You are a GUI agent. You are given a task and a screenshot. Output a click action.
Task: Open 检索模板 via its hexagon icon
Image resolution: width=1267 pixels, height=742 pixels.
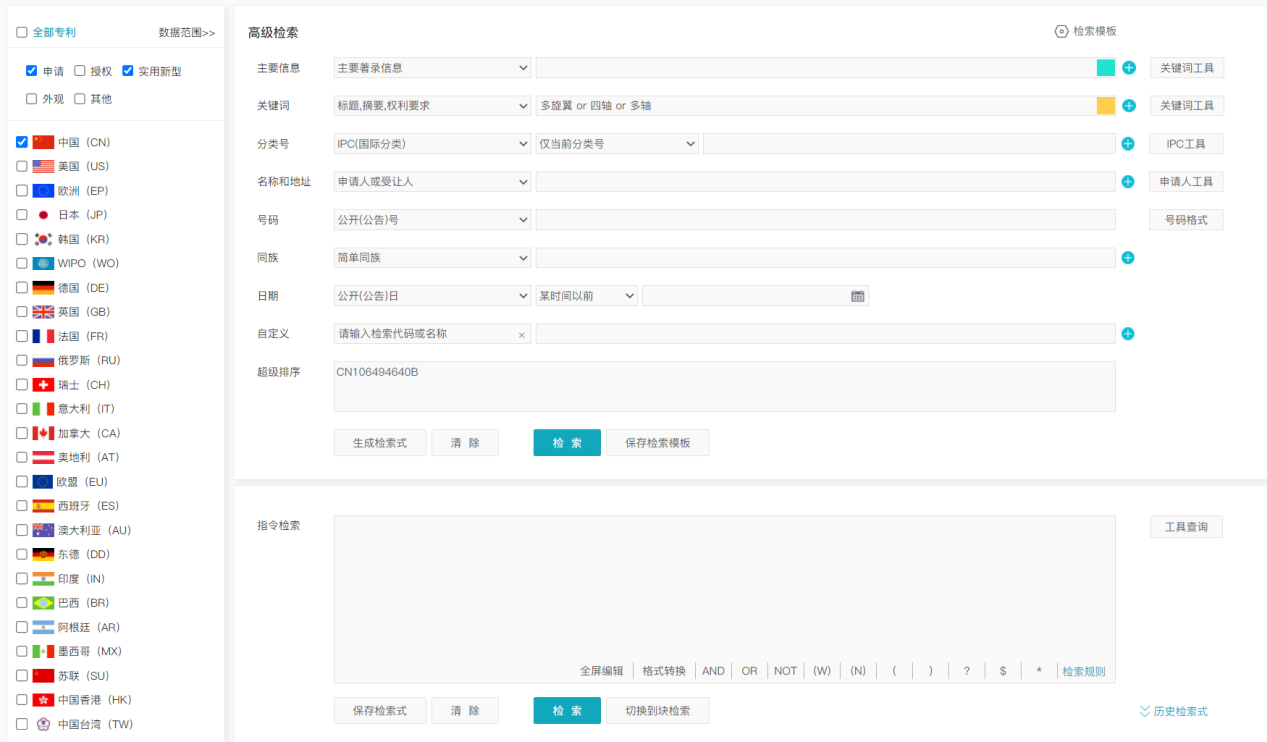coord(1061,31)
